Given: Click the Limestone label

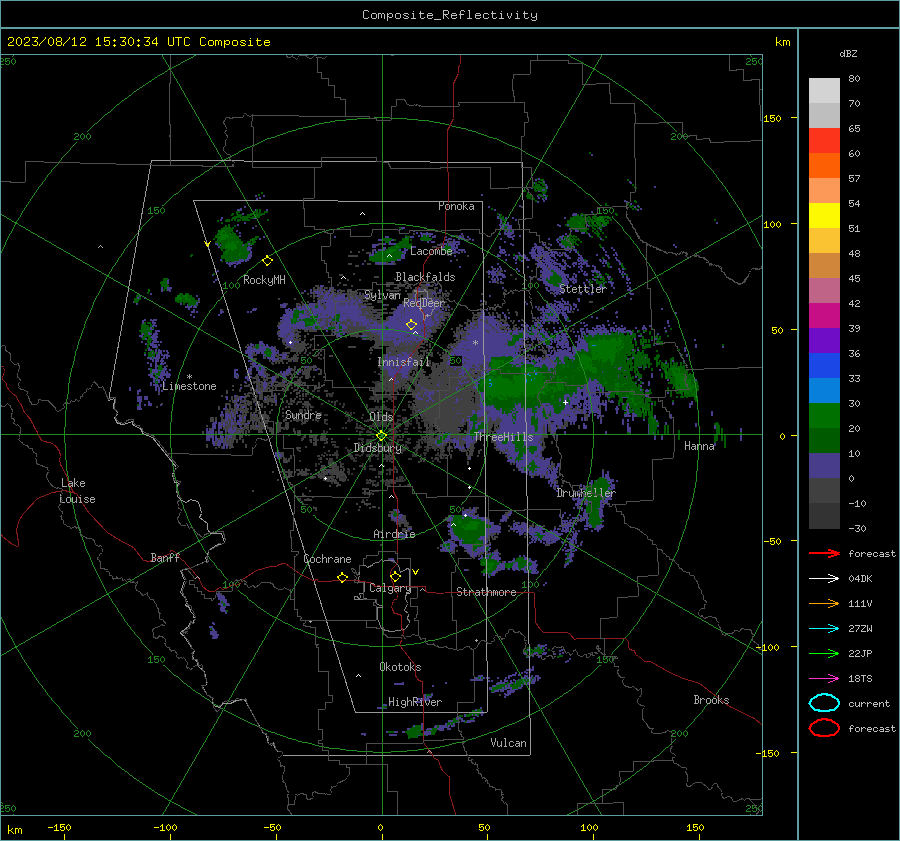Looking at the screenshot, I should [189, 386].
